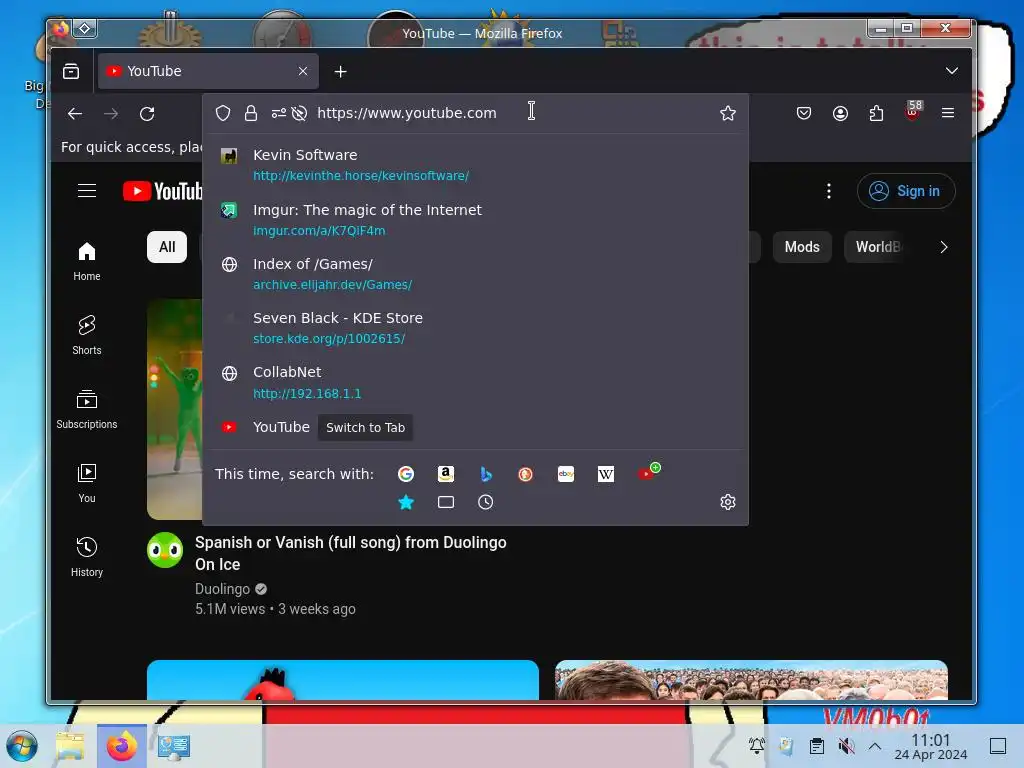Open You section in sidebar
Screen dimensions: 1024x768
(x=87, y=483)
